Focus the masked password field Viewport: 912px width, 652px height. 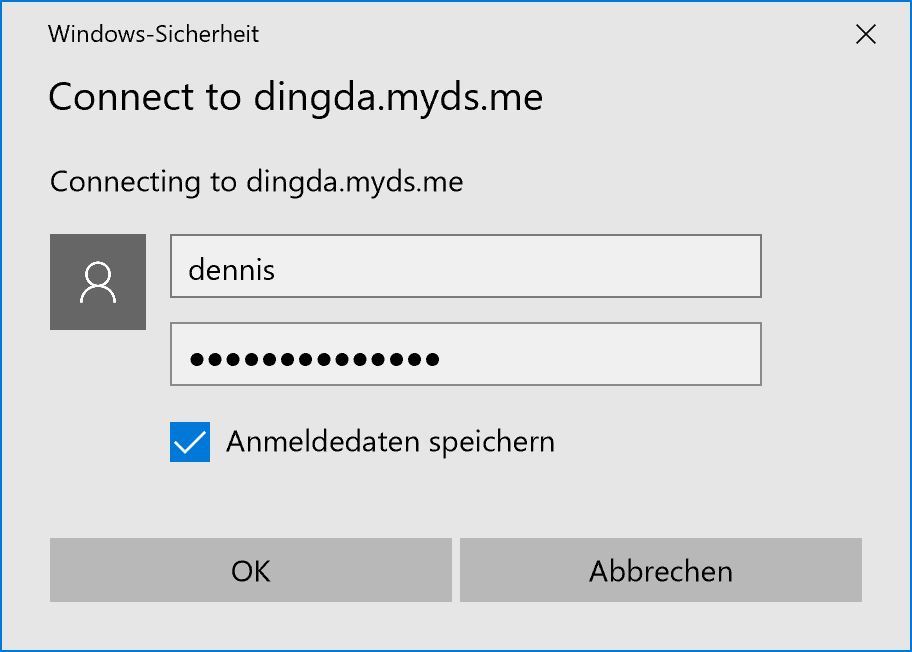point(466,354)
